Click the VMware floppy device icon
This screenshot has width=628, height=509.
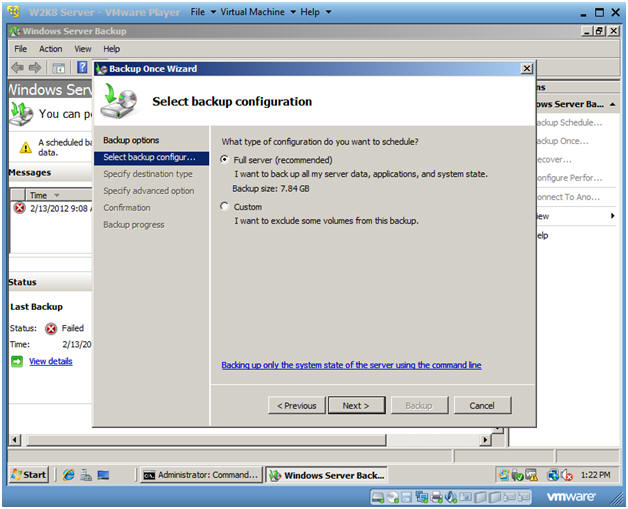coord(407,497)
